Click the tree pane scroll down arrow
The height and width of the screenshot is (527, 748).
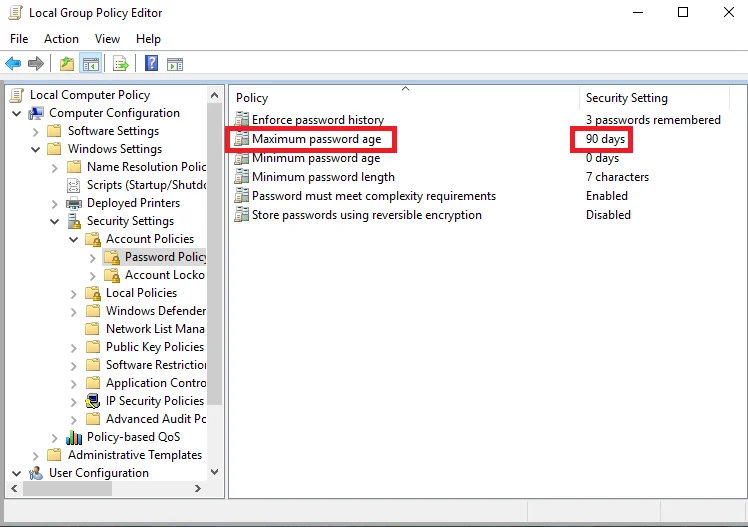tap(215, 472)
